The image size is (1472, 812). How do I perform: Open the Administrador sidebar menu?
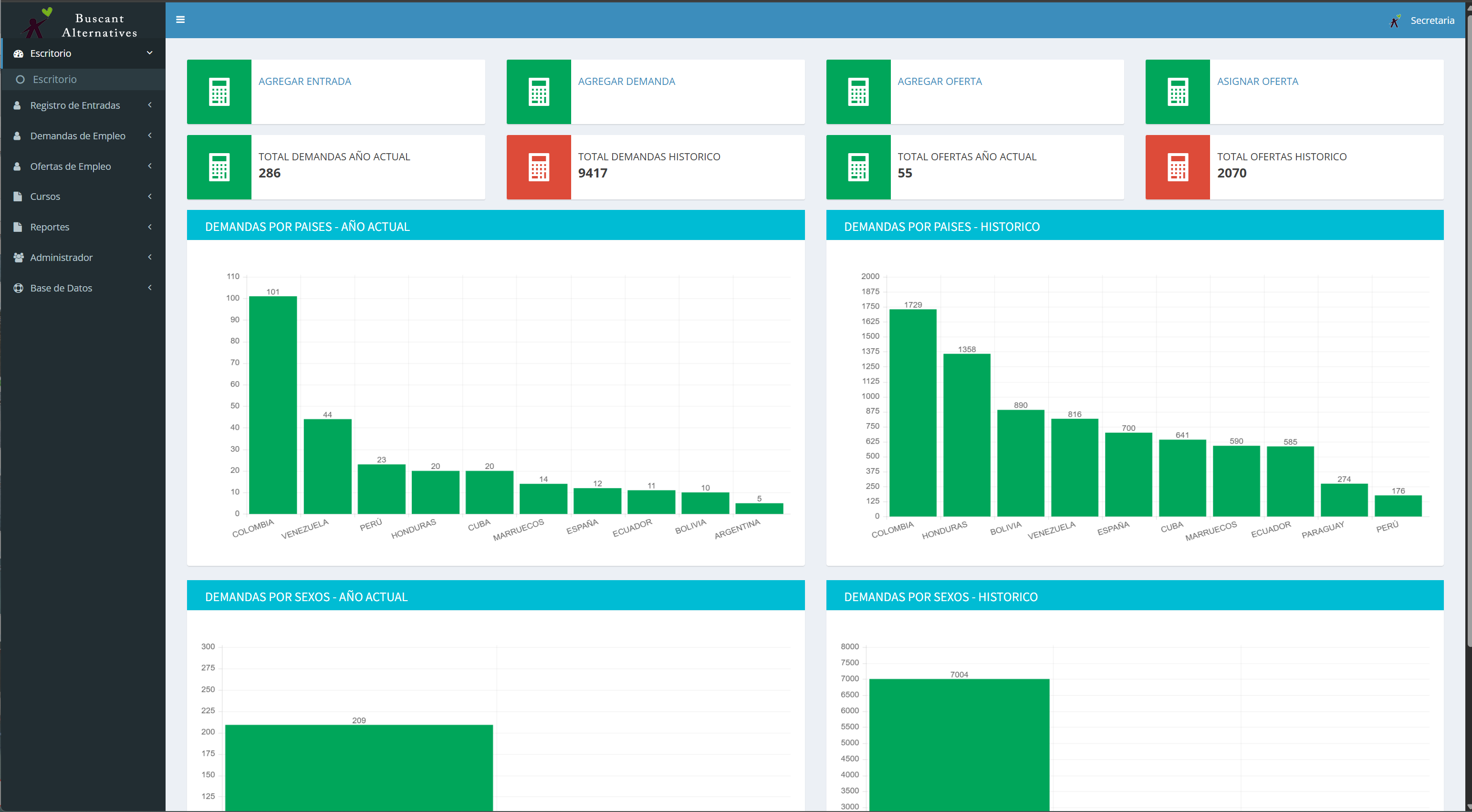[x=84, y=257]
